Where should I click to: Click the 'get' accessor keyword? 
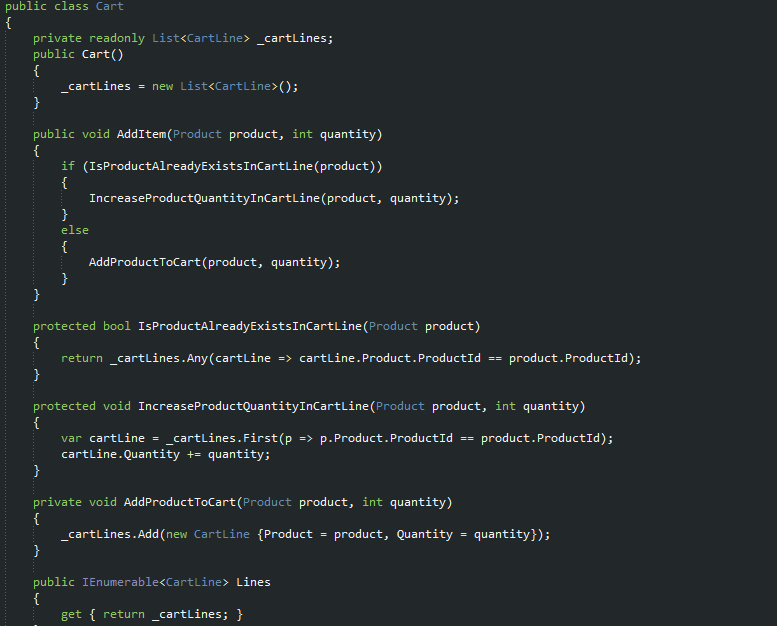(x=71, y=614)
